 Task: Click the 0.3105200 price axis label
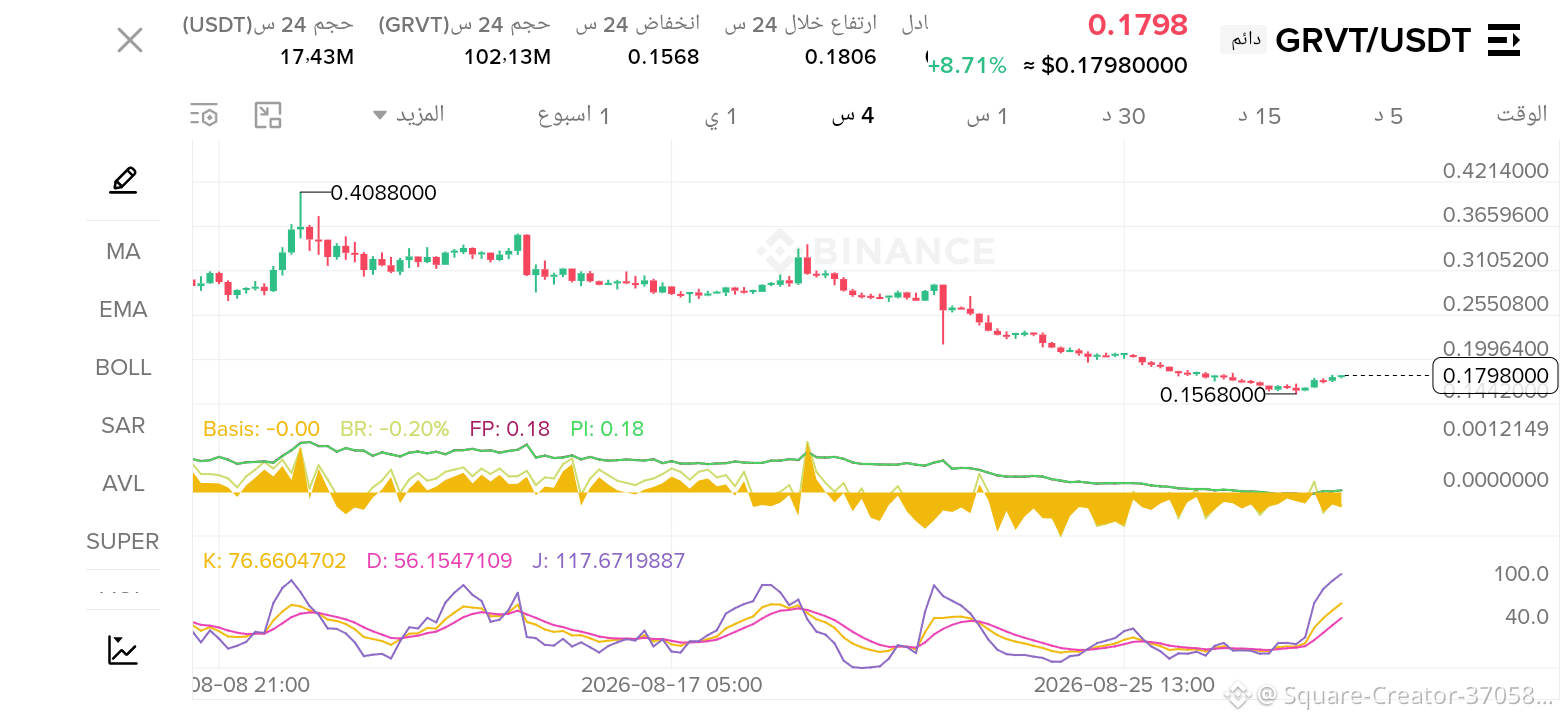pyautogui.click(x=1495, y=260)
